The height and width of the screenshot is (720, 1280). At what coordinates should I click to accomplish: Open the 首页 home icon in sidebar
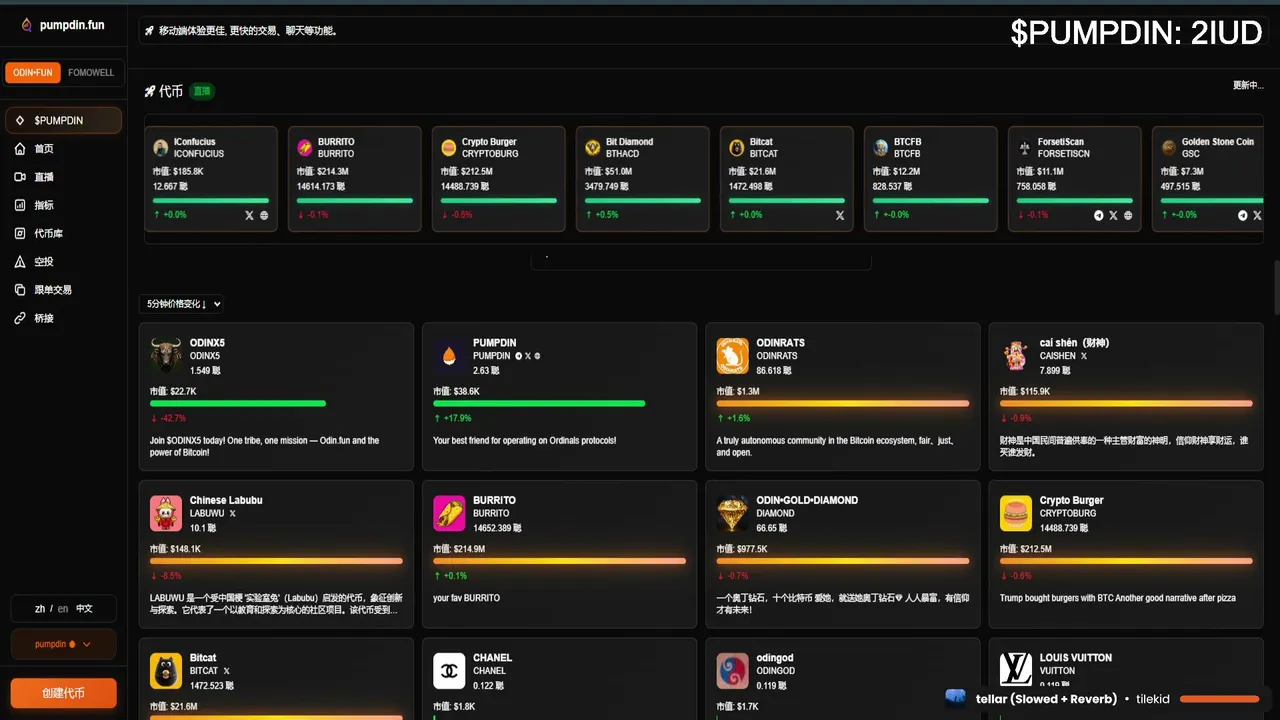[x=20, y=149]
